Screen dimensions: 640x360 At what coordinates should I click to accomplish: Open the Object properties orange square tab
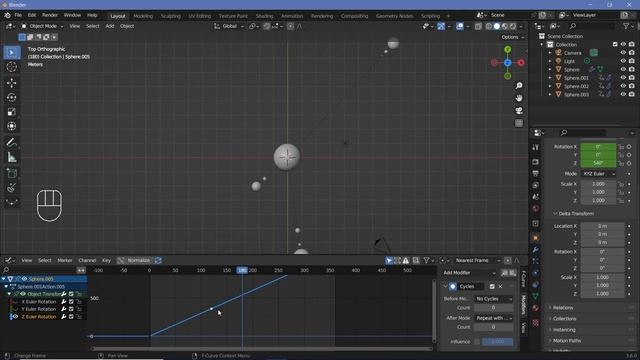click(x=536, y=238)
